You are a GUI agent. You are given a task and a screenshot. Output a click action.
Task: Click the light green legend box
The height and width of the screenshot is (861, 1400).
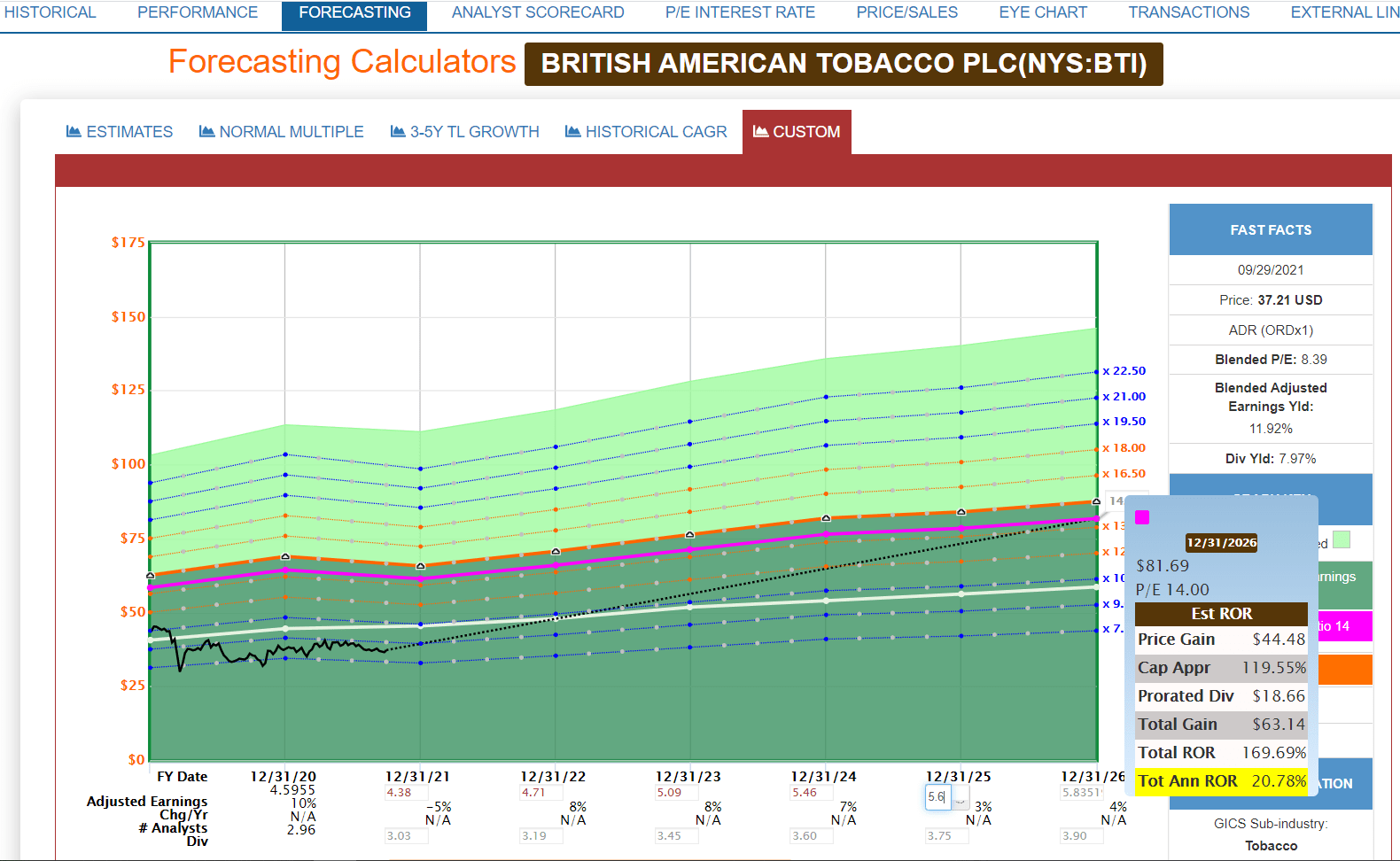(x=1342, y=539)
